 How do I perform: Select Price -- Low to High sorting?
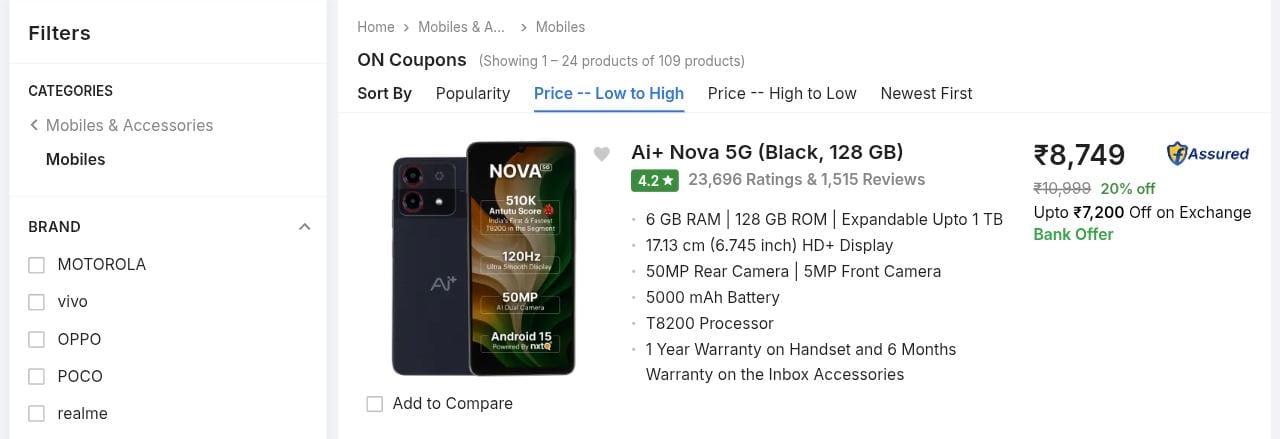(609, 93)
